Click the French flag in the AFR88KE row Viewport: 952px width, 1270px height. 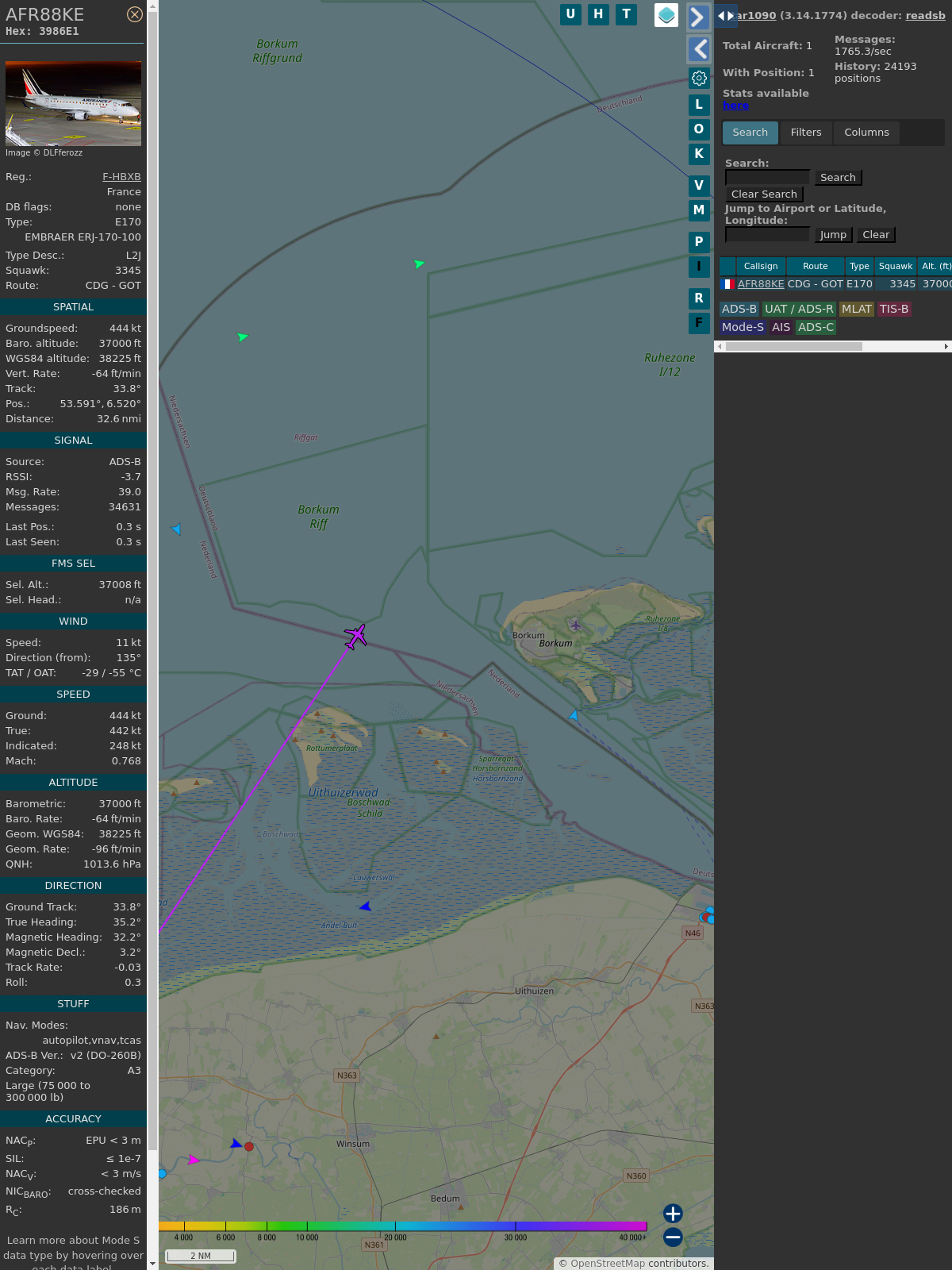point(727,284)
